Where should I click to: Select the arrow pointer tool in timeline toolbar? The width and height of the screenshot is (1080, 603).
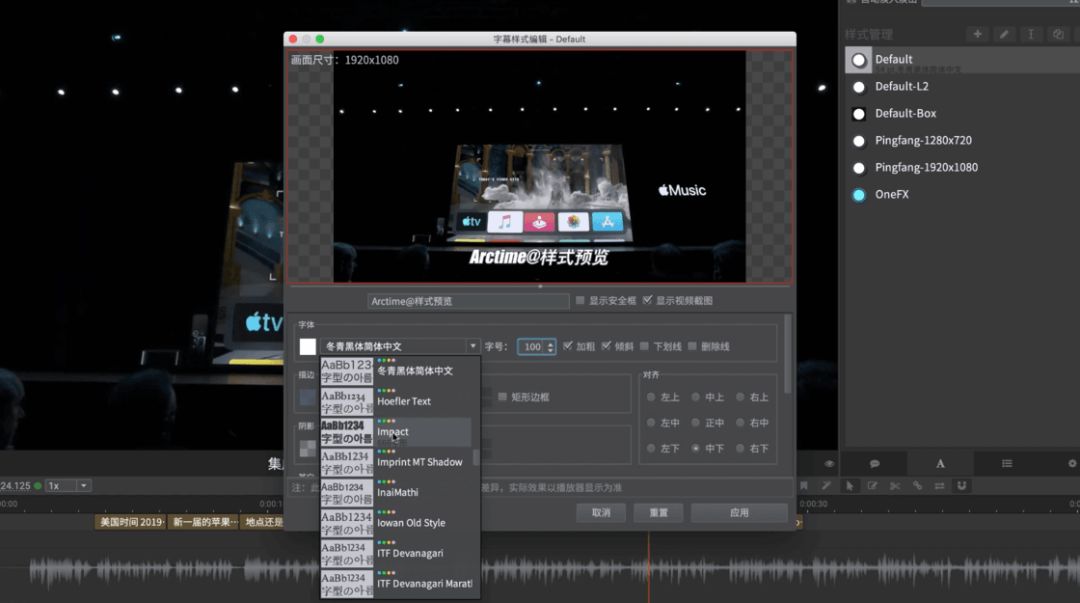point(849,486)
